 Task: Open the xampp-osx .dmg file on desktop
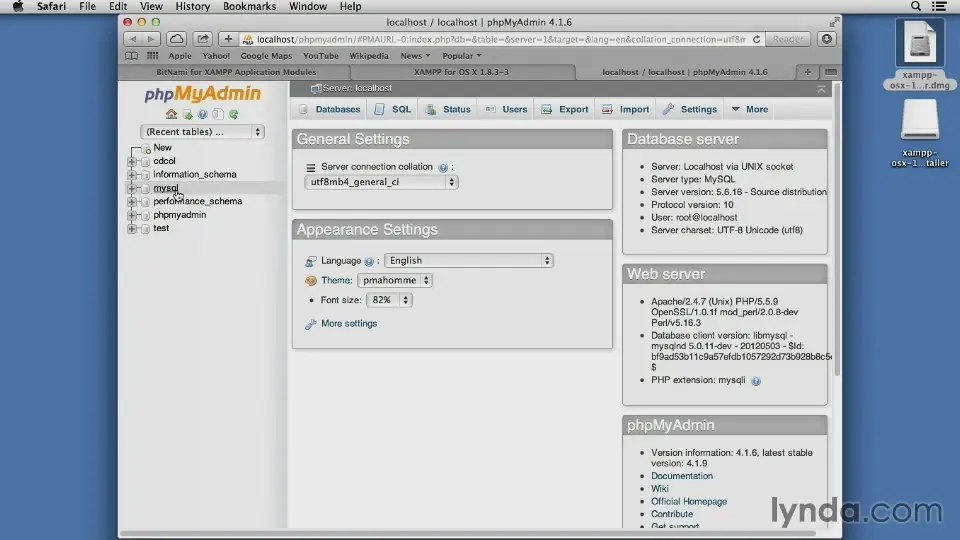(x=920, y=54)
